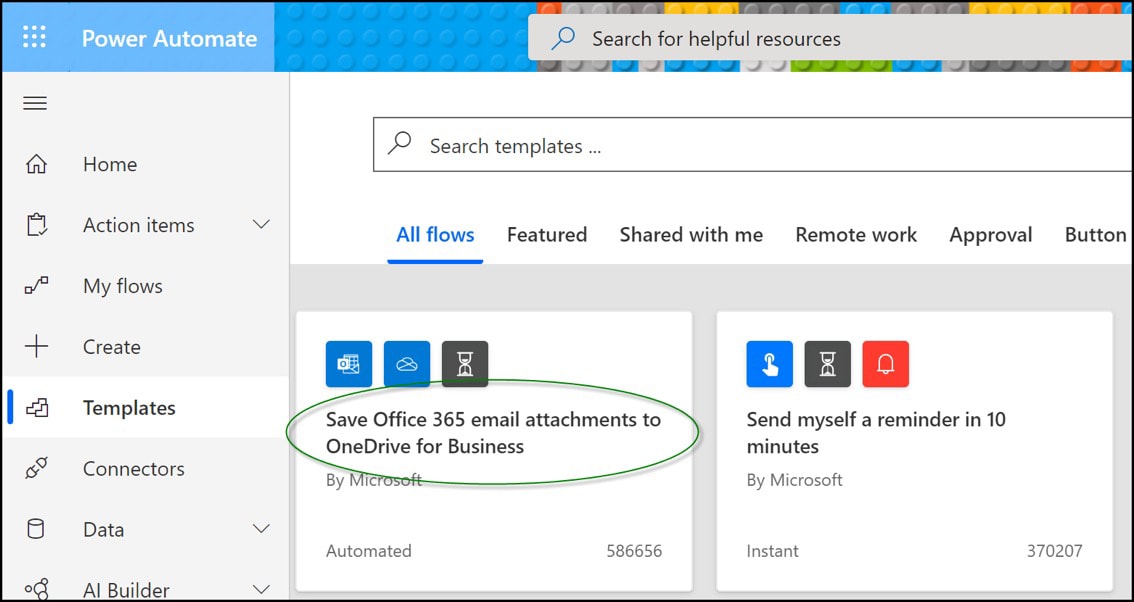Click the Data label in sidebar

coord(103,529)
